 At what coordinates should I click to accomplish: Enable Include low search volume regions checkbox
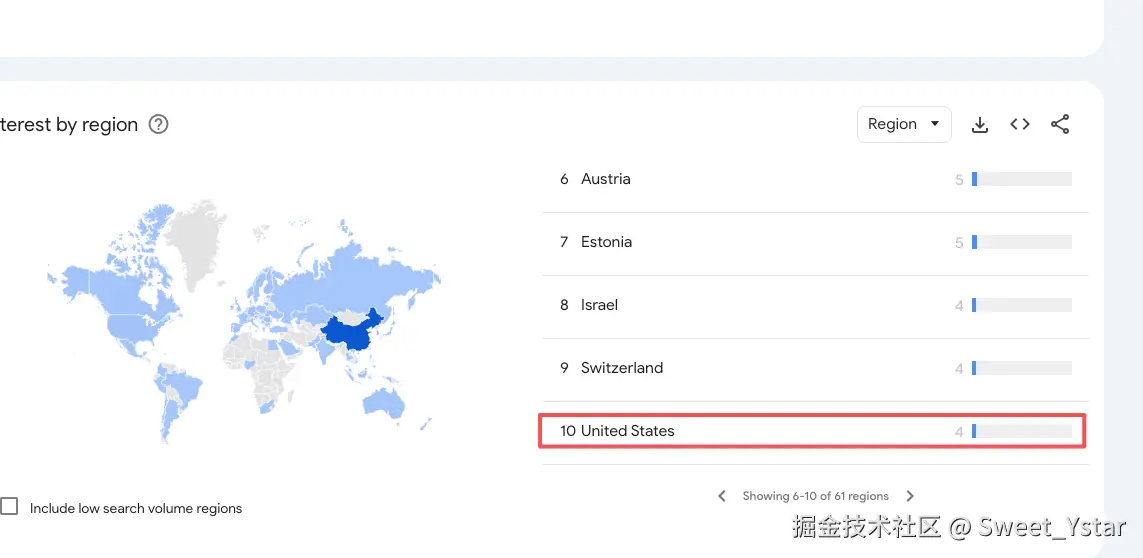(10, 507)
